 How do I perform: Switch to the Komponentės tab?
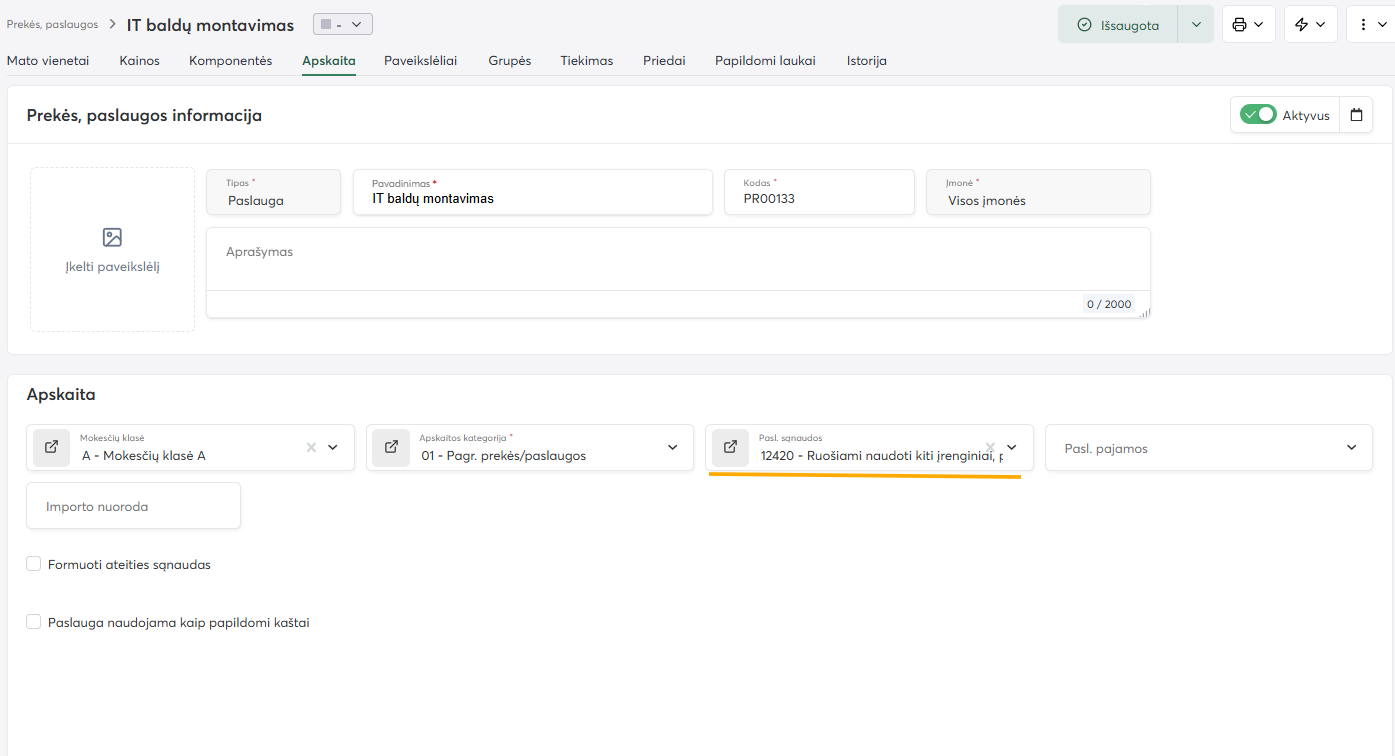[x=230, y=61]
